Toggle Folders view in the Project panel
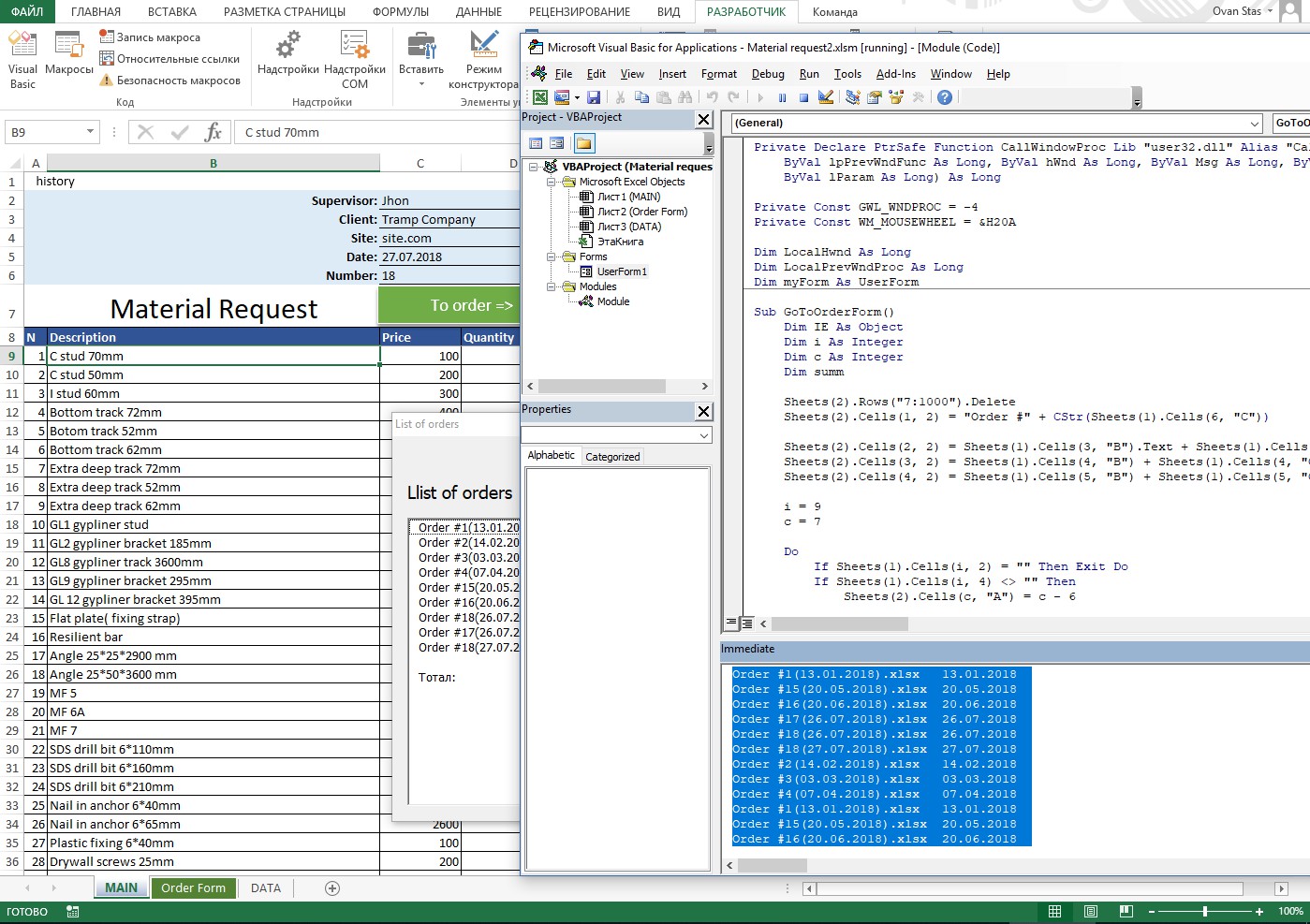 tap(583, 143)
